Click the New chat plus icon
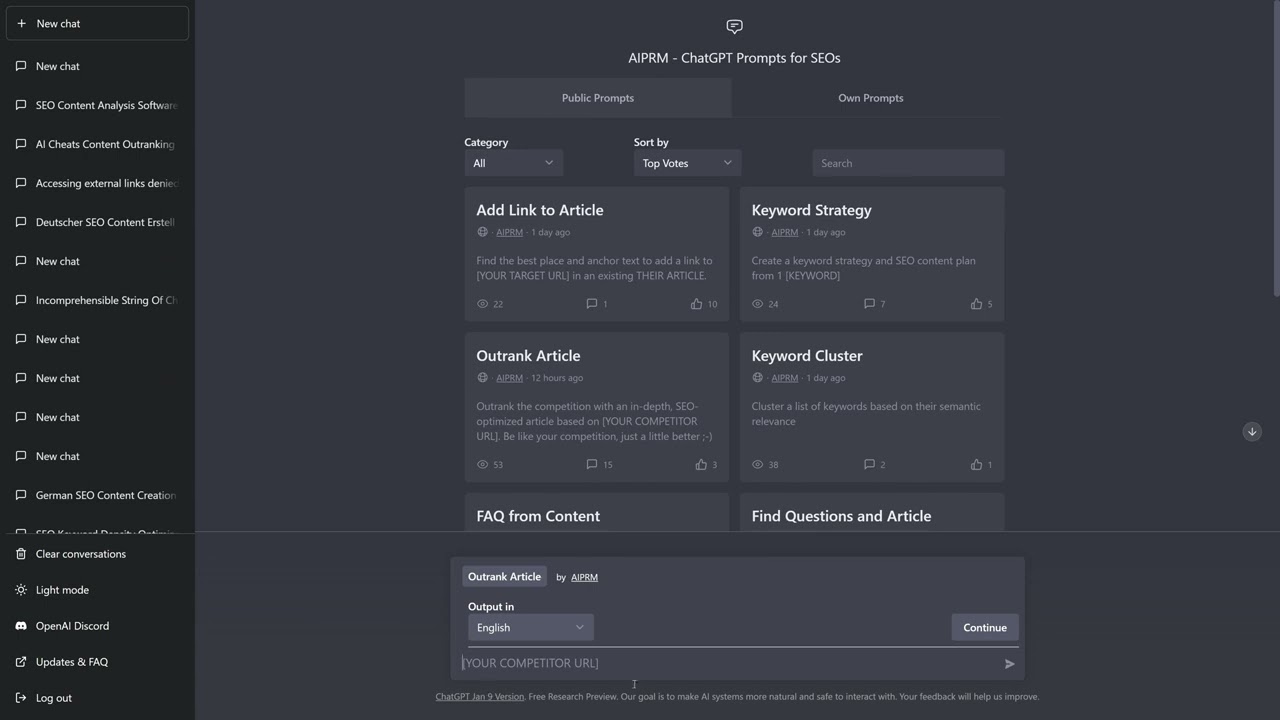The height and width of the screenshot is (720, 1280). point(21,23)
